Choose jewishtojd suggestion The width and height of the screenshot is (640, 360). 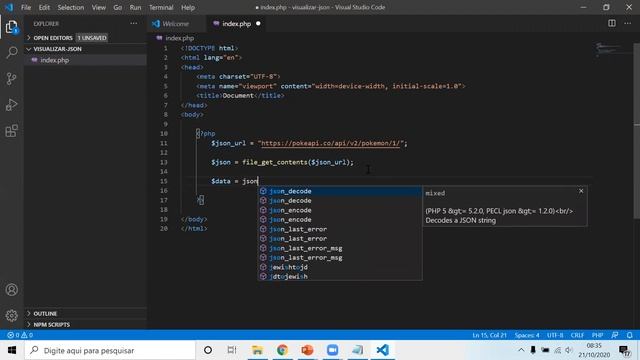click(340, 267)
